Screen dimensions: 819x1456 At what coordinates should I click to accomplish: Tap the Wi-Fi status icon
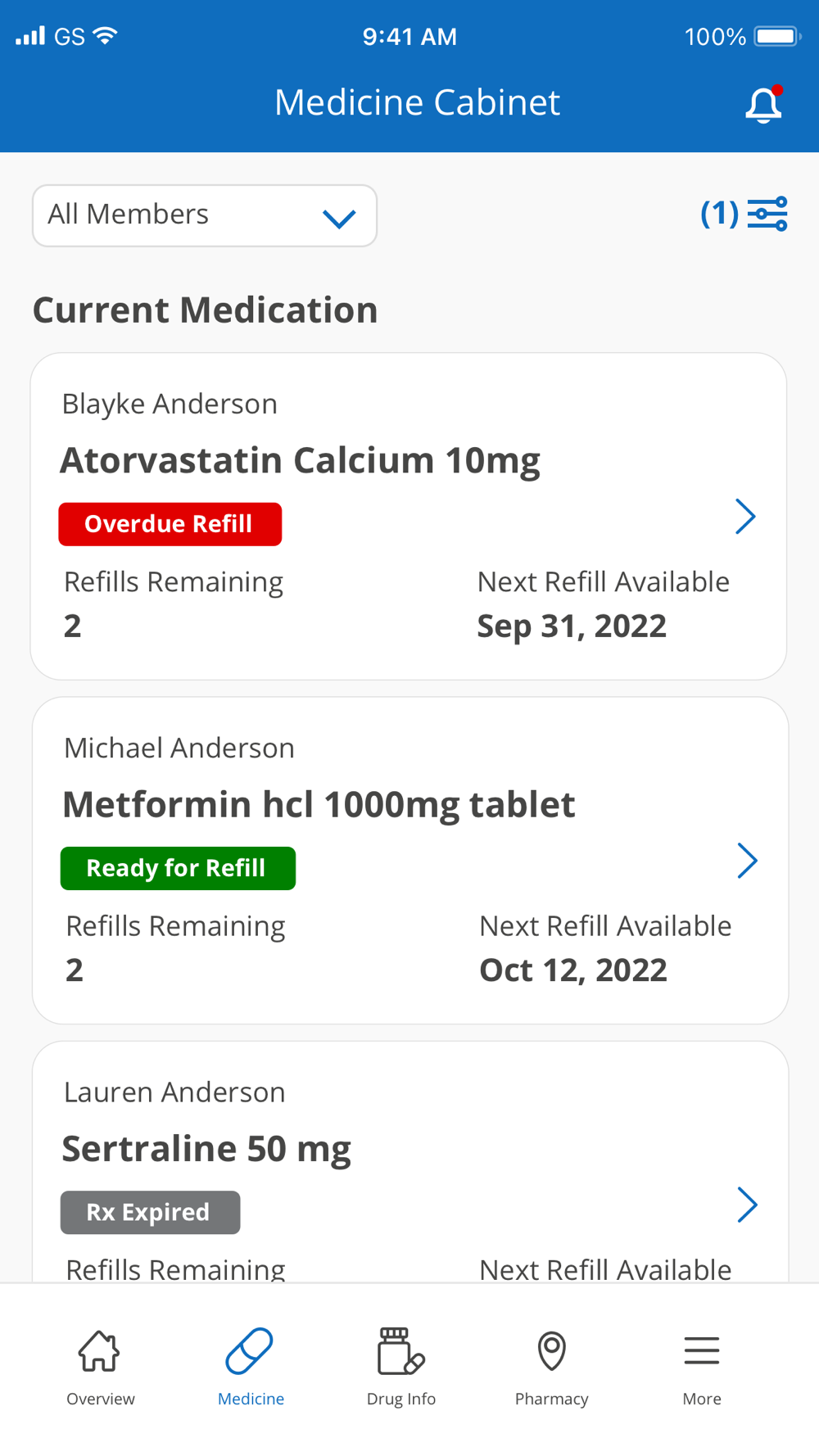point(106,36)
